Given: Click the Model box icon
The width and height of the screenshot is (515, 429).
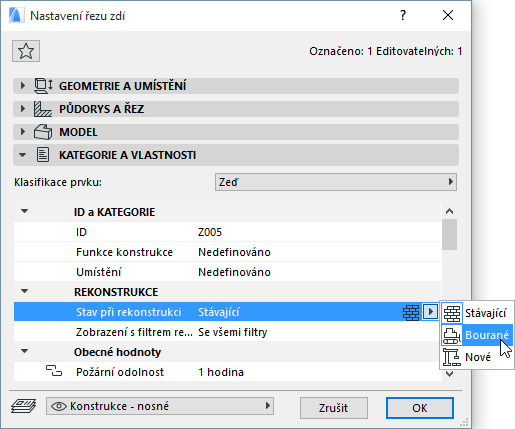Looking at the screenshot, I should [x=43, y=132].
